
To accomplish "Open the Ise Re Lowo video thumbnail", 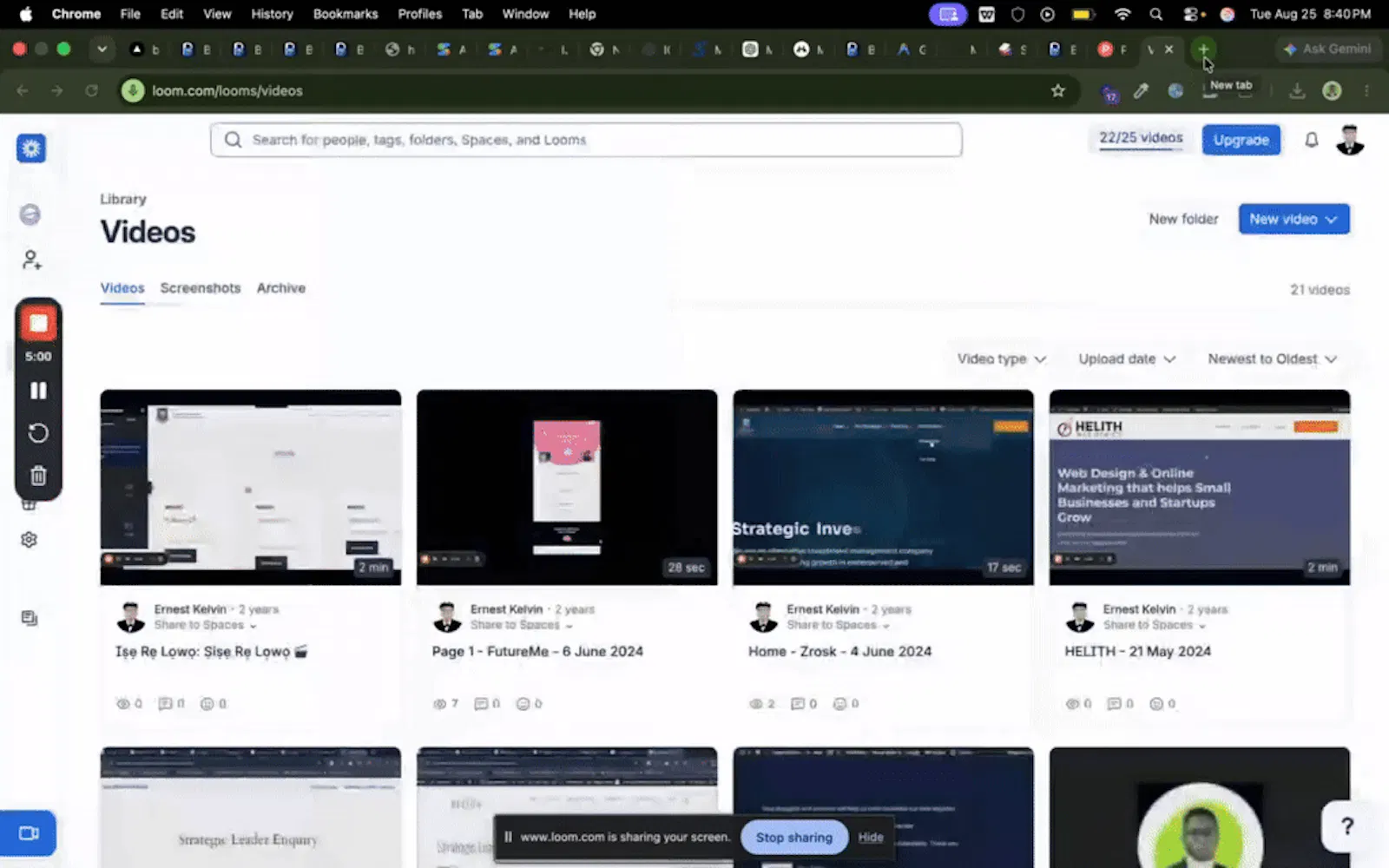I will click(251, 488).
